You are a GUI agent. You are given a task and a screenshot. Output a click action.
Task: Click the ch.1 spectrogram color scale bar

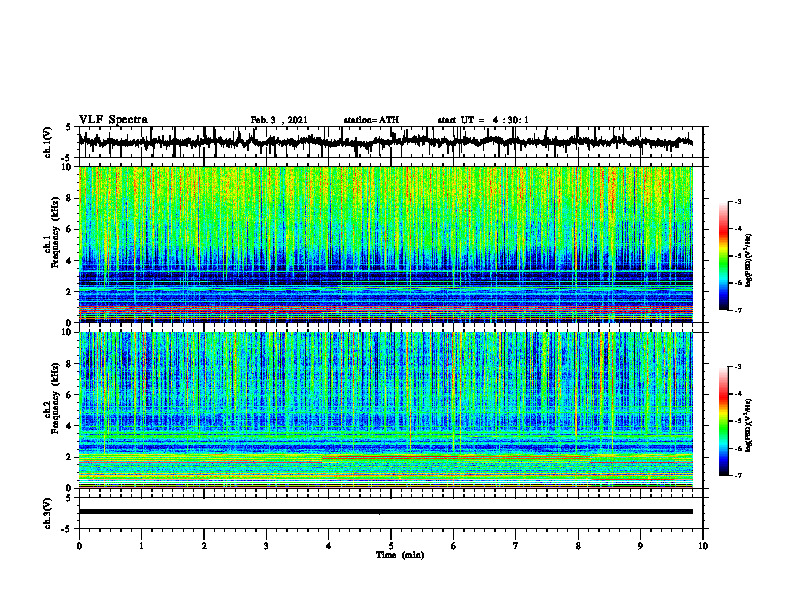coord(723,256)
